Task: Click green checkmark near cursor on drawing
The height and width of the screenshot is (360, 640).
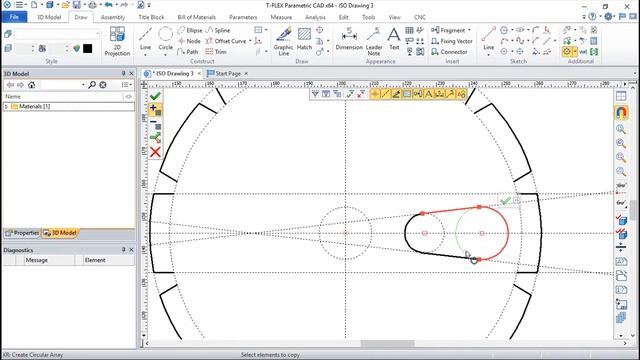Action: pyautogui.click(x=505, y=200)
